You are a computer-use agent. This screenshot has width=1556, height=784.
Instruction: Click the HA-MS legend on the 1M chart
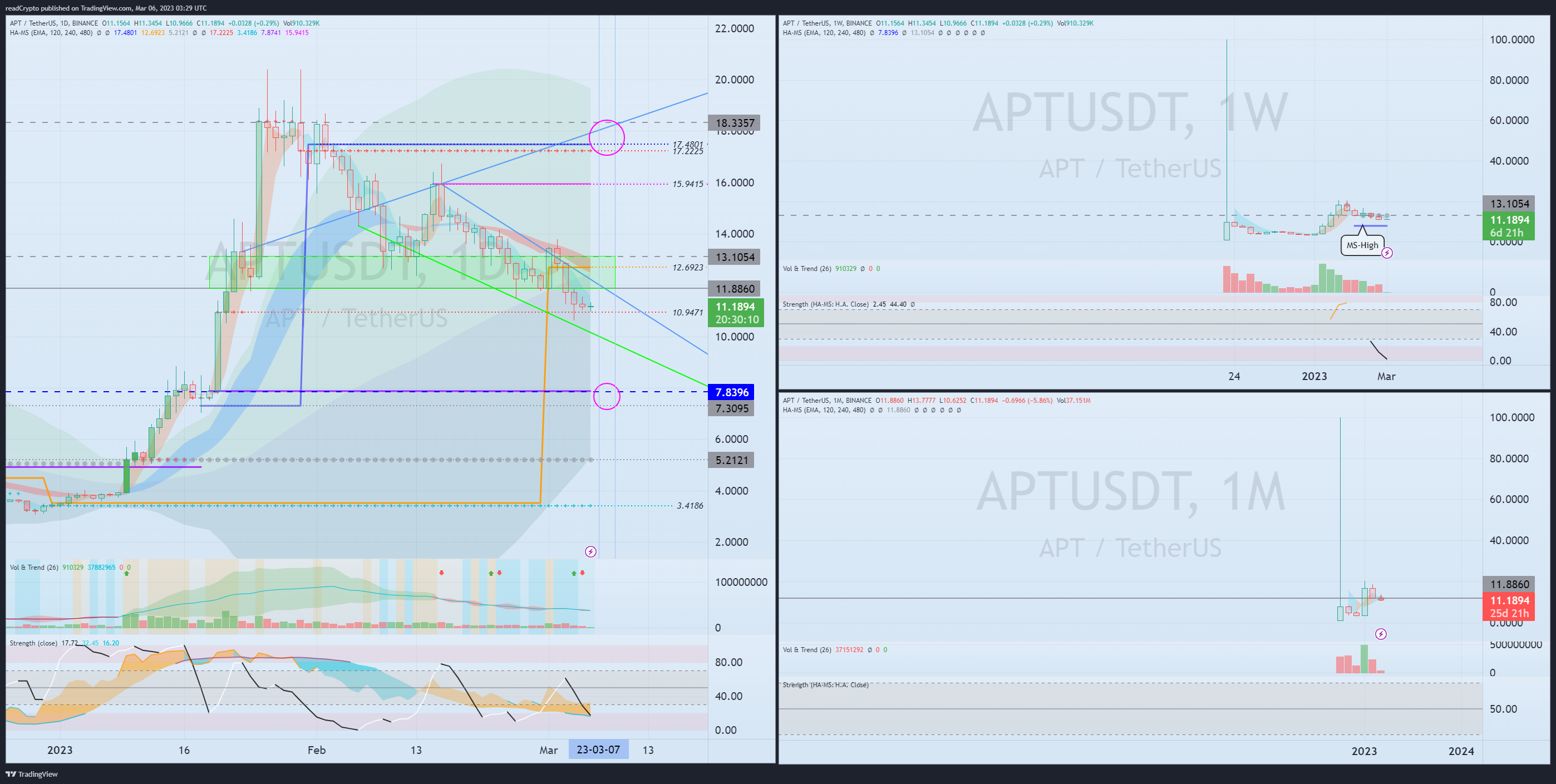point(825,410)
